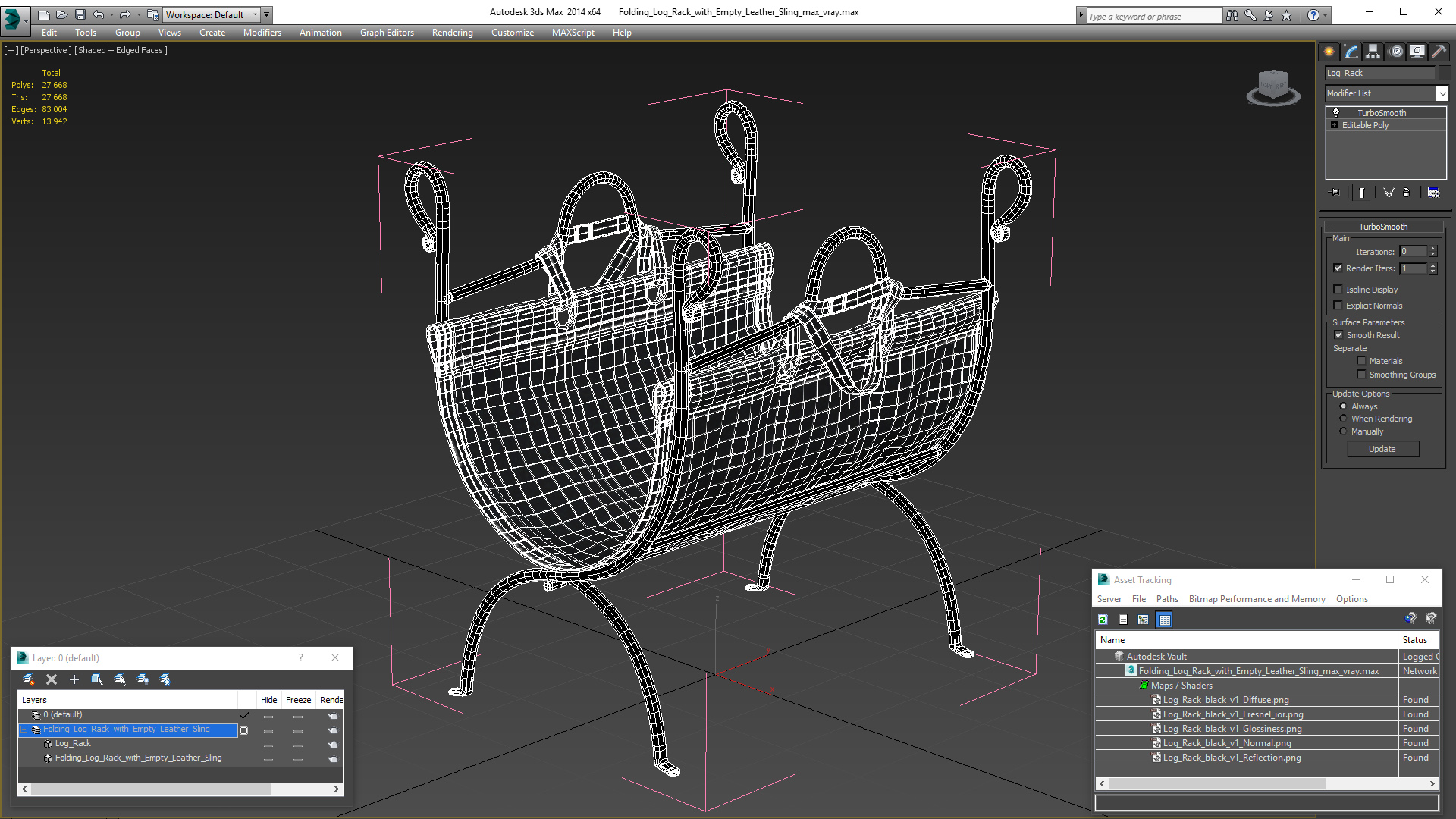Open quick access toolbar customize arrow
1456x819 pixels.
coord(266,14)
